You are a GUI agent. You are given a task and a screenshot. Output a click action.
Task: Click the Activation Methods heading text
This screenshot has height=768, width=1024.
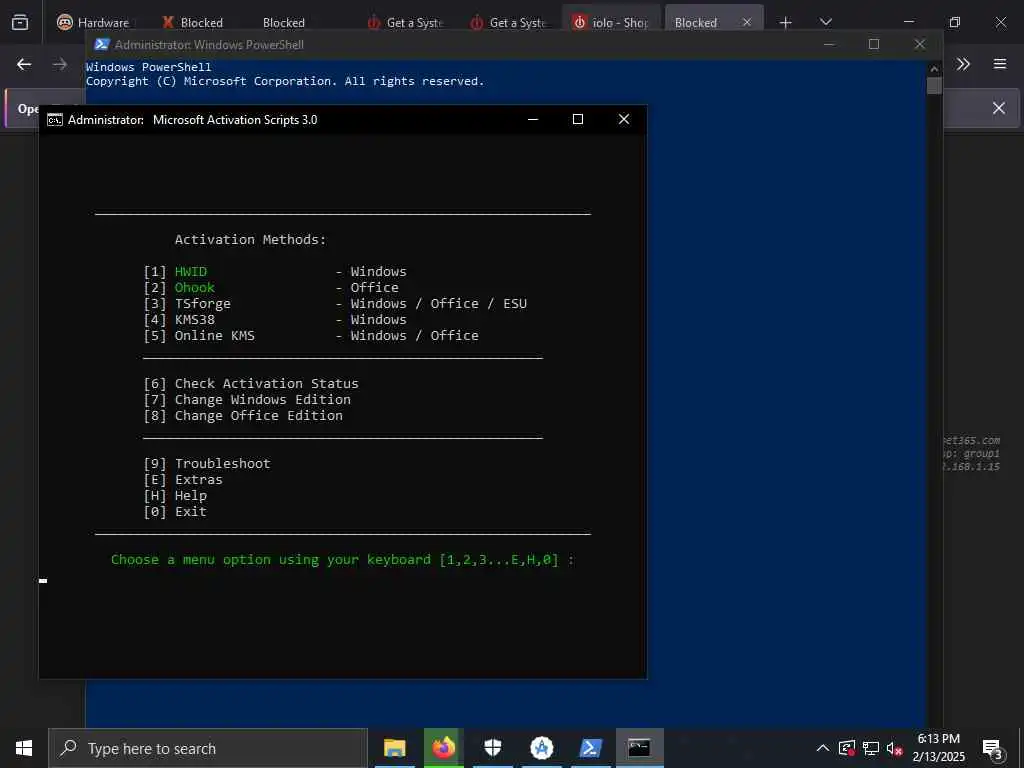click(x=250, y=240)
